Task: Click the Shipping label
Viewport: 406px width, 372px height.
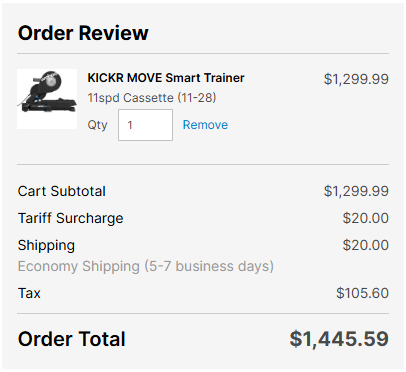Action: pos(46,246)
